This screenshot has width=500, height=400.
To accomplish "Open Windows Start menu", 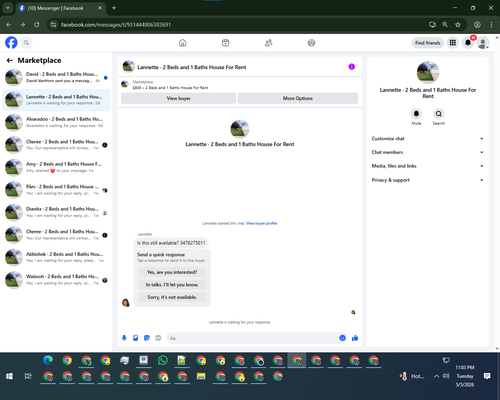I will [9, 376].
